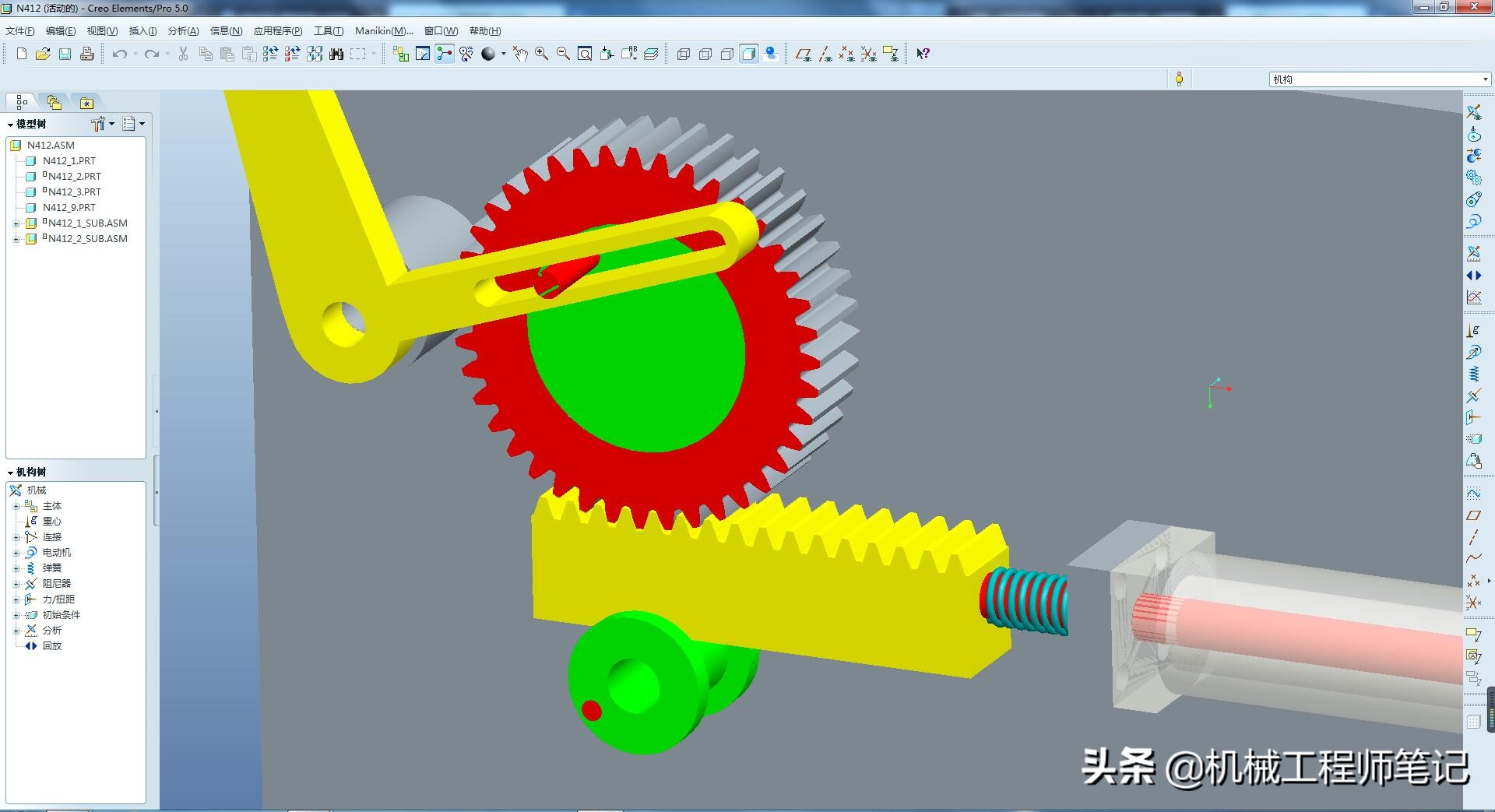Open the 分析(A) menu

(x=183, y=31)
